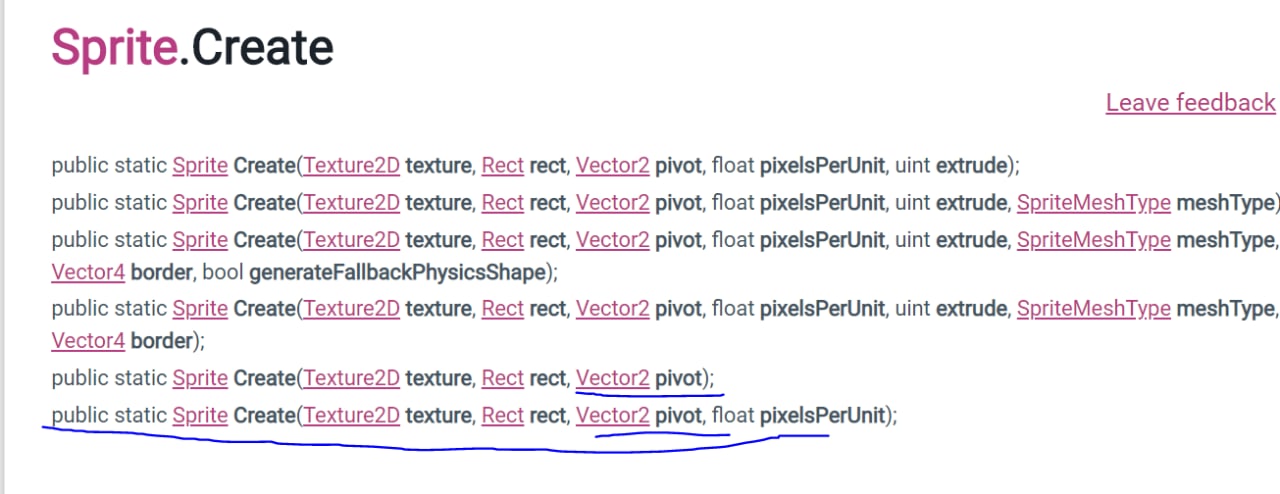Open Vector2 link in first Create overload
Screen dimensions: 1280x494
coord(613,165)
